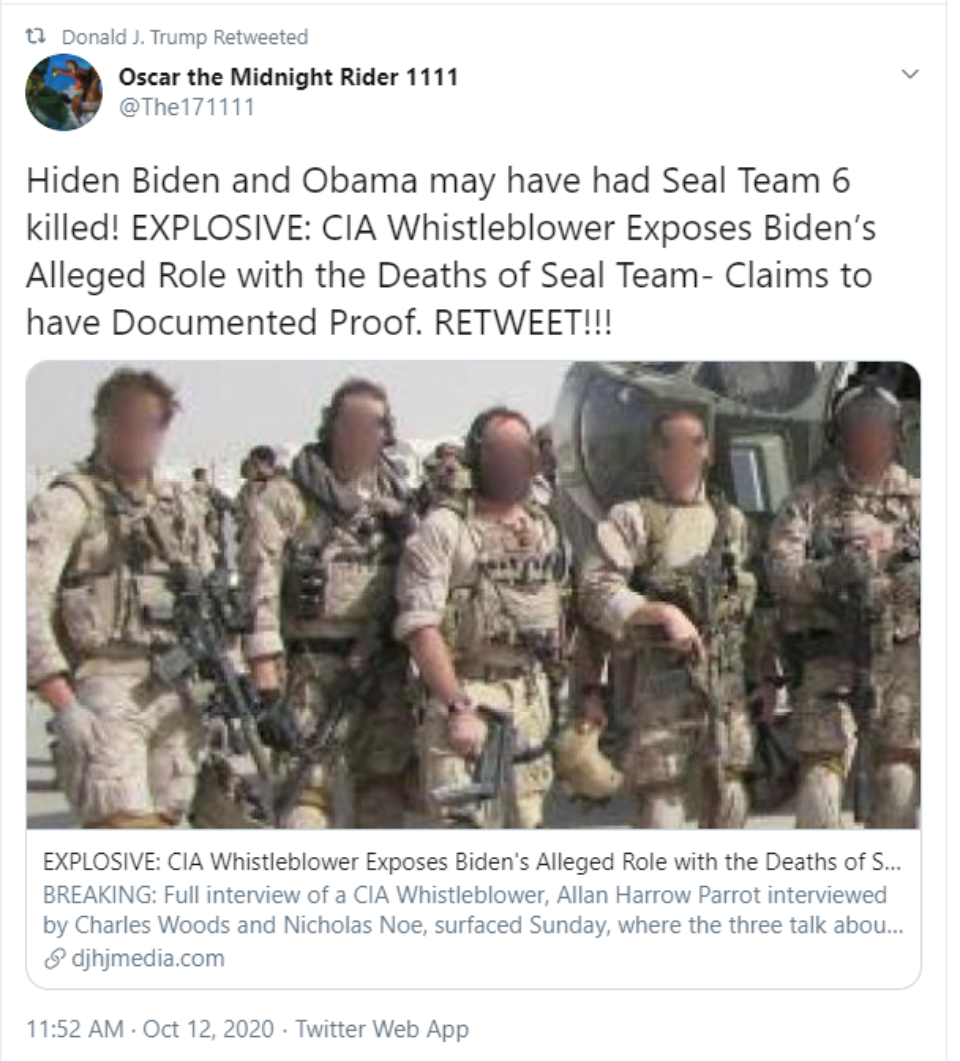Click the @The171111 handle
The height and width of the screenshot is (1061, 960).
pyautogui.click(x=187, y=107)
